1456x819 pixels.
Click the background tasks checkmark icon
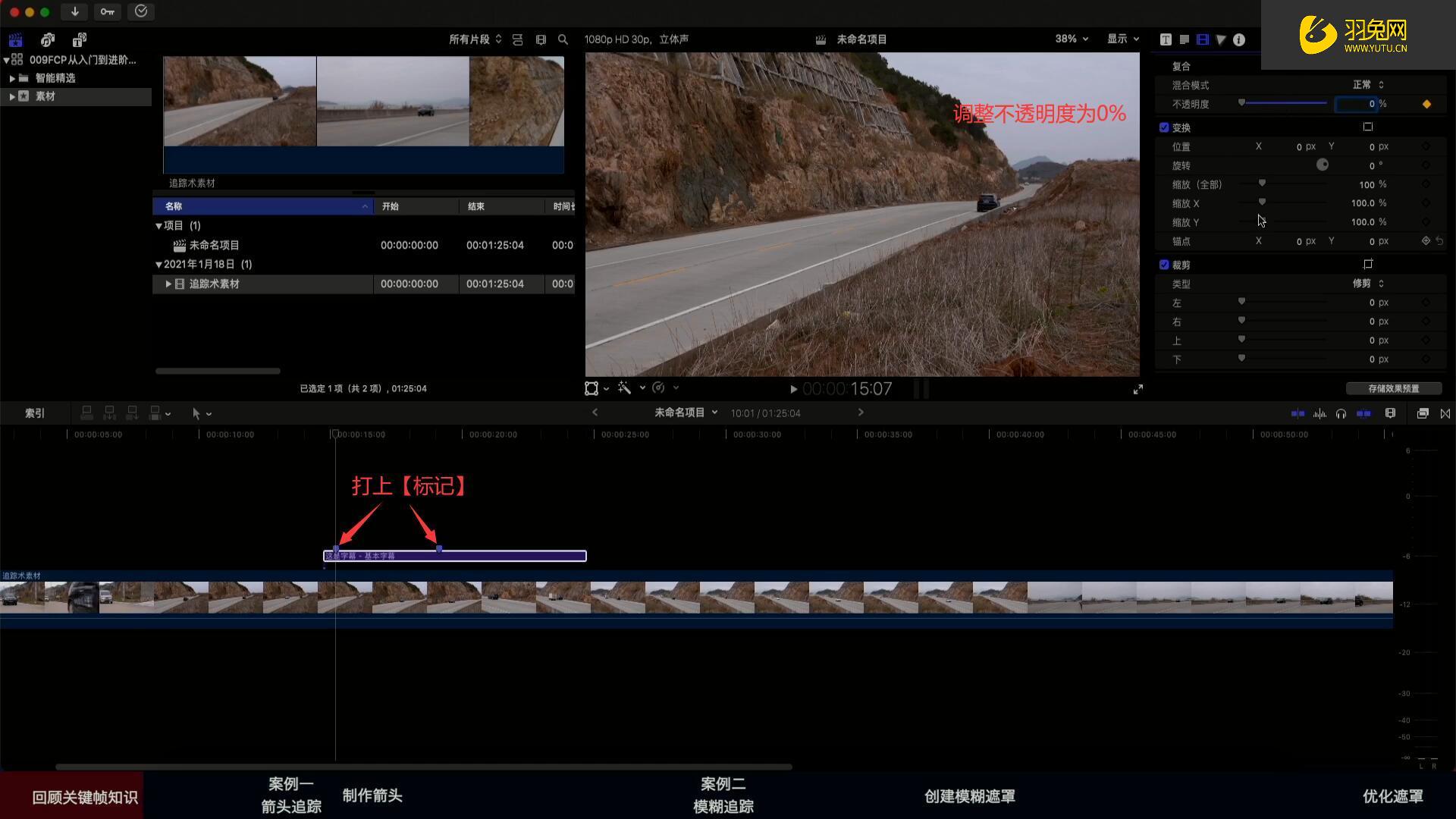pyautogui.click(x=141, y=11)
